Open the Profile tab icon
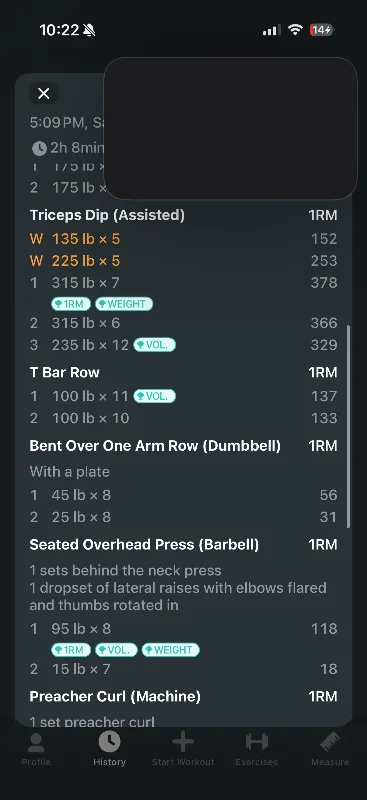This screenshot has width=367, height=800. (36, 742)
